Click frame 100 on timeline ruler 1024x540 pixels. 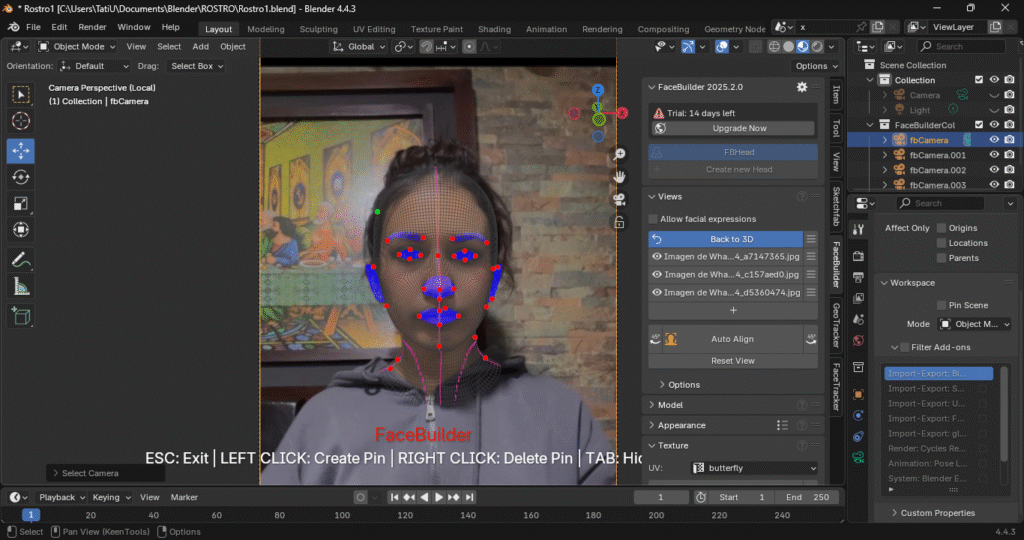point(342,515)
